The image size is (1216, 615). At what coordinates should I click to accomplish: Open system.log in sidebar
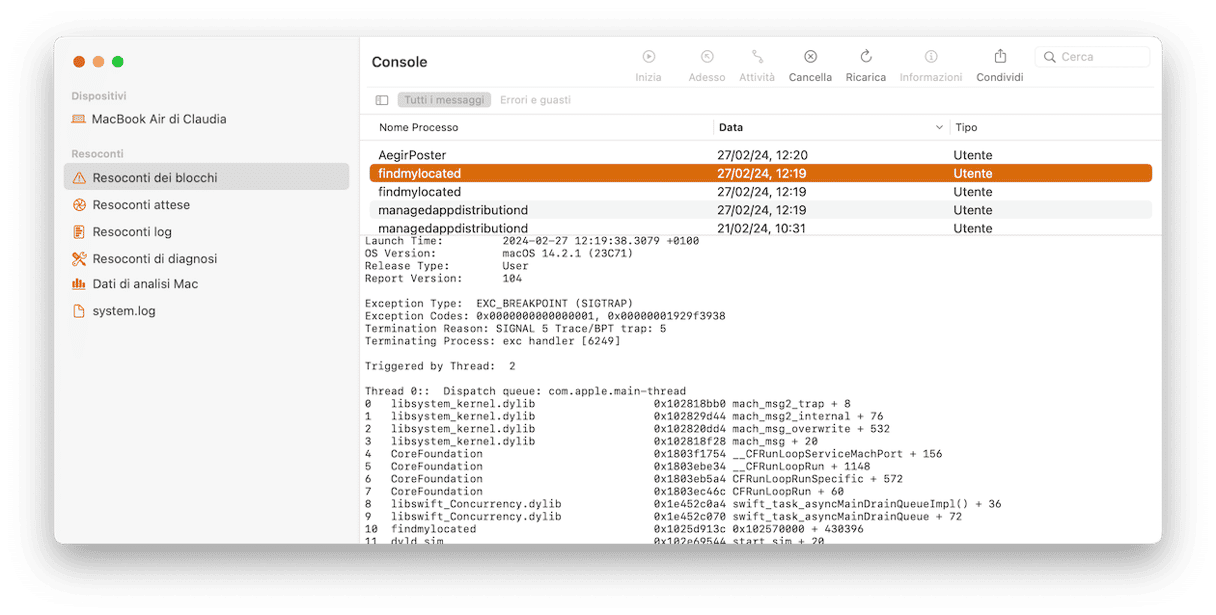(124, 311)
